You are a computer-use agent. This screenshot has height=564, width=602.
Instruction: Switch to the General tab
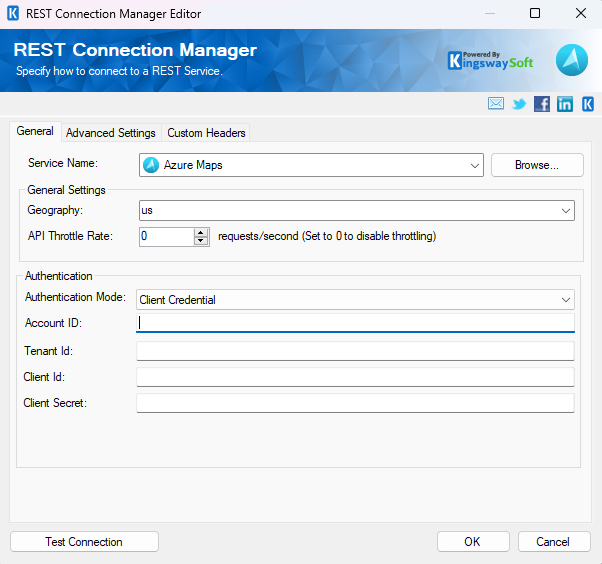coord(35,131)
